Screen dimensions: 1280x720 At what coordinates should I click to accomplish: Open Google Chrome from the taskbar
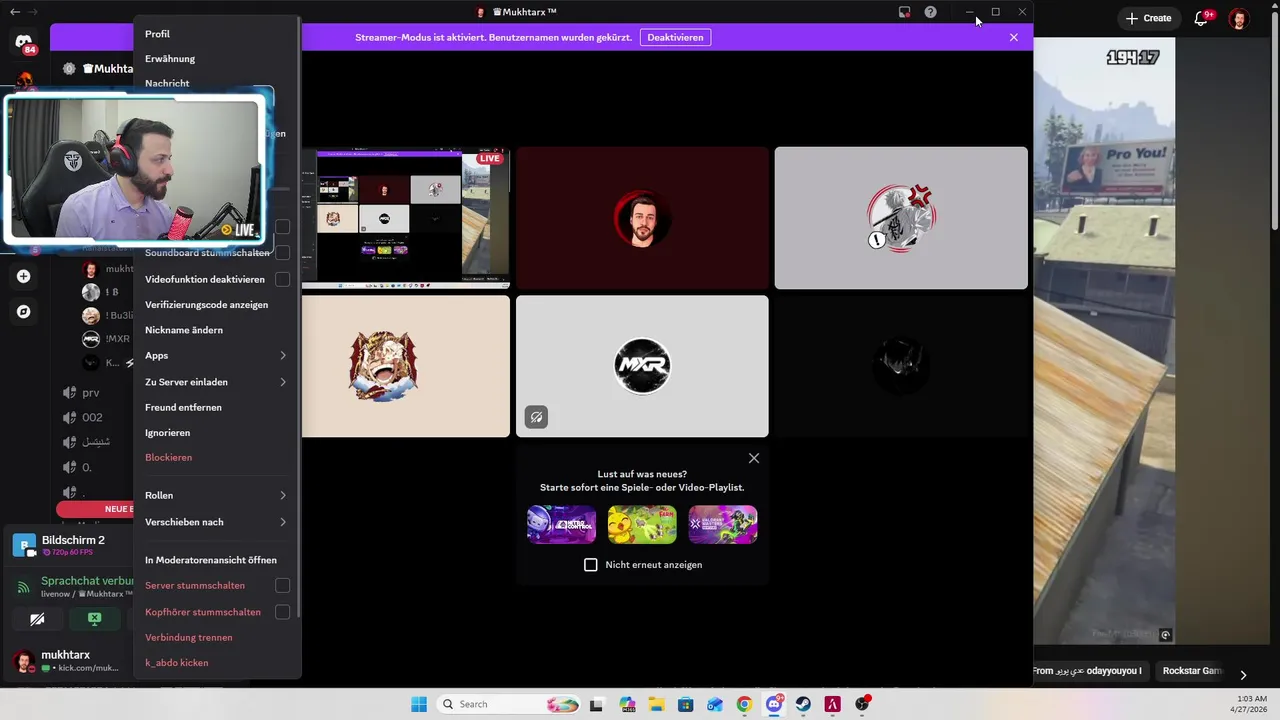744,704
